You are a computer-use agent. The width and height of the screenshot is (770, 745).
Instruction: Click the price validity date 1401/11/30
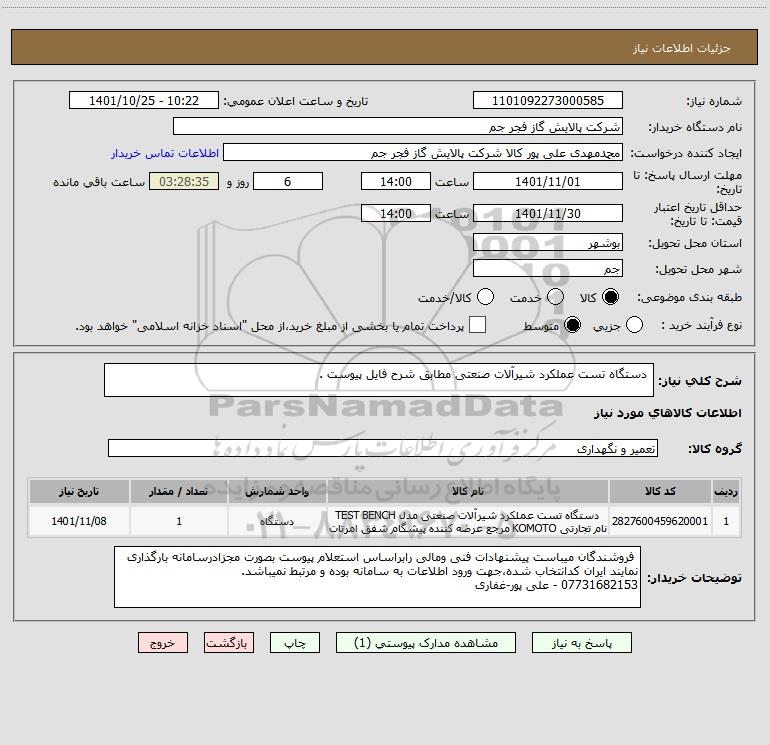coord(548,213)
